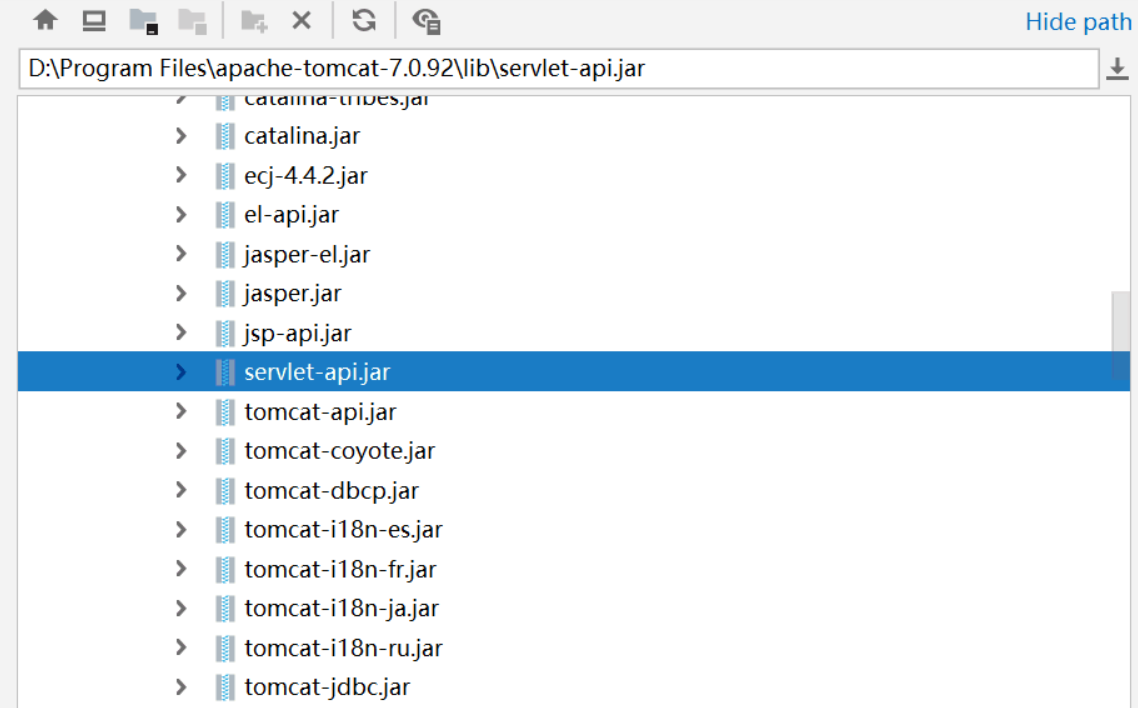Expand tomcat-coyote.jar node
This screenshot has height=708, width=1138.
coord(181,450)
